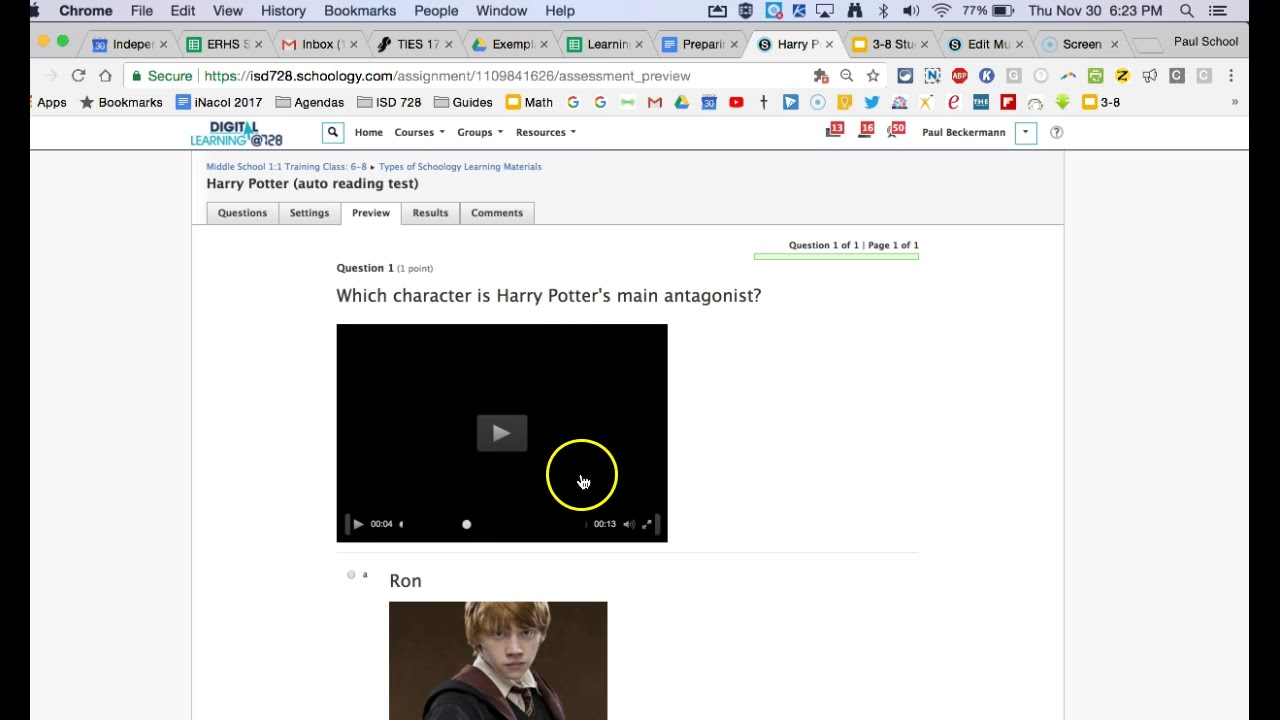Open the Google Drive bookmark icon

tap(682, 102)
